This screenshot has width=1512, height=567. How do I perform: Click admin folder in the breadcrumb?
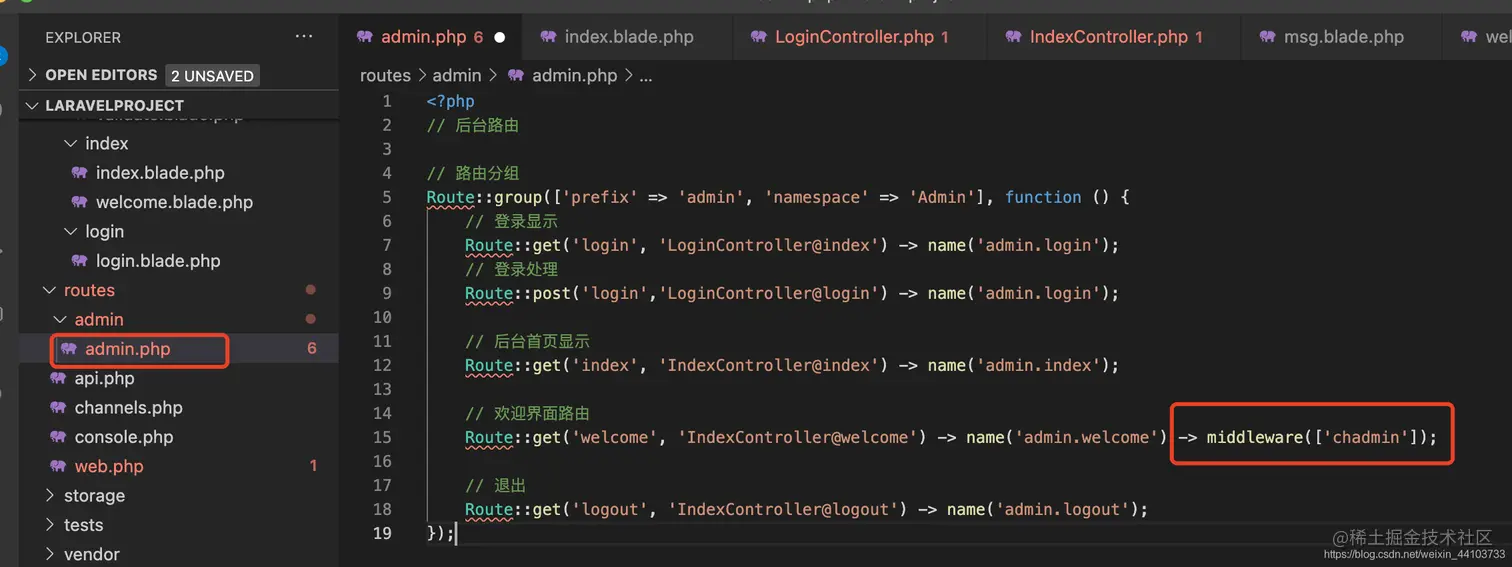457,75
